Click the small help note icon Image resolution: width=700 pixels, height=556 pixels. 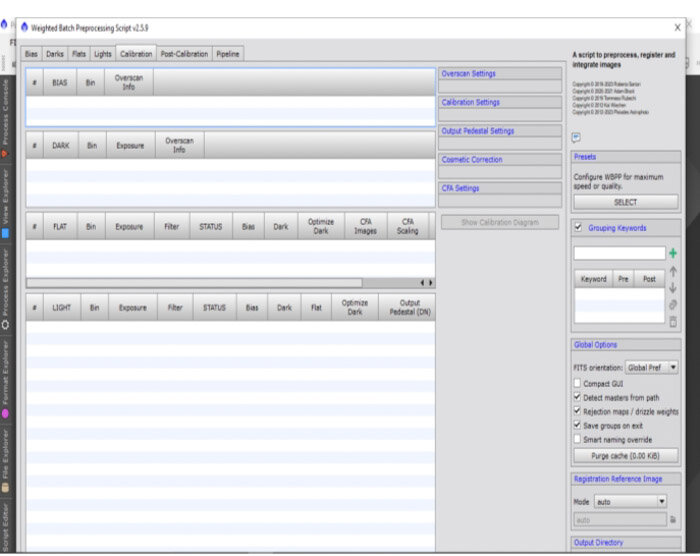(576, 138)
